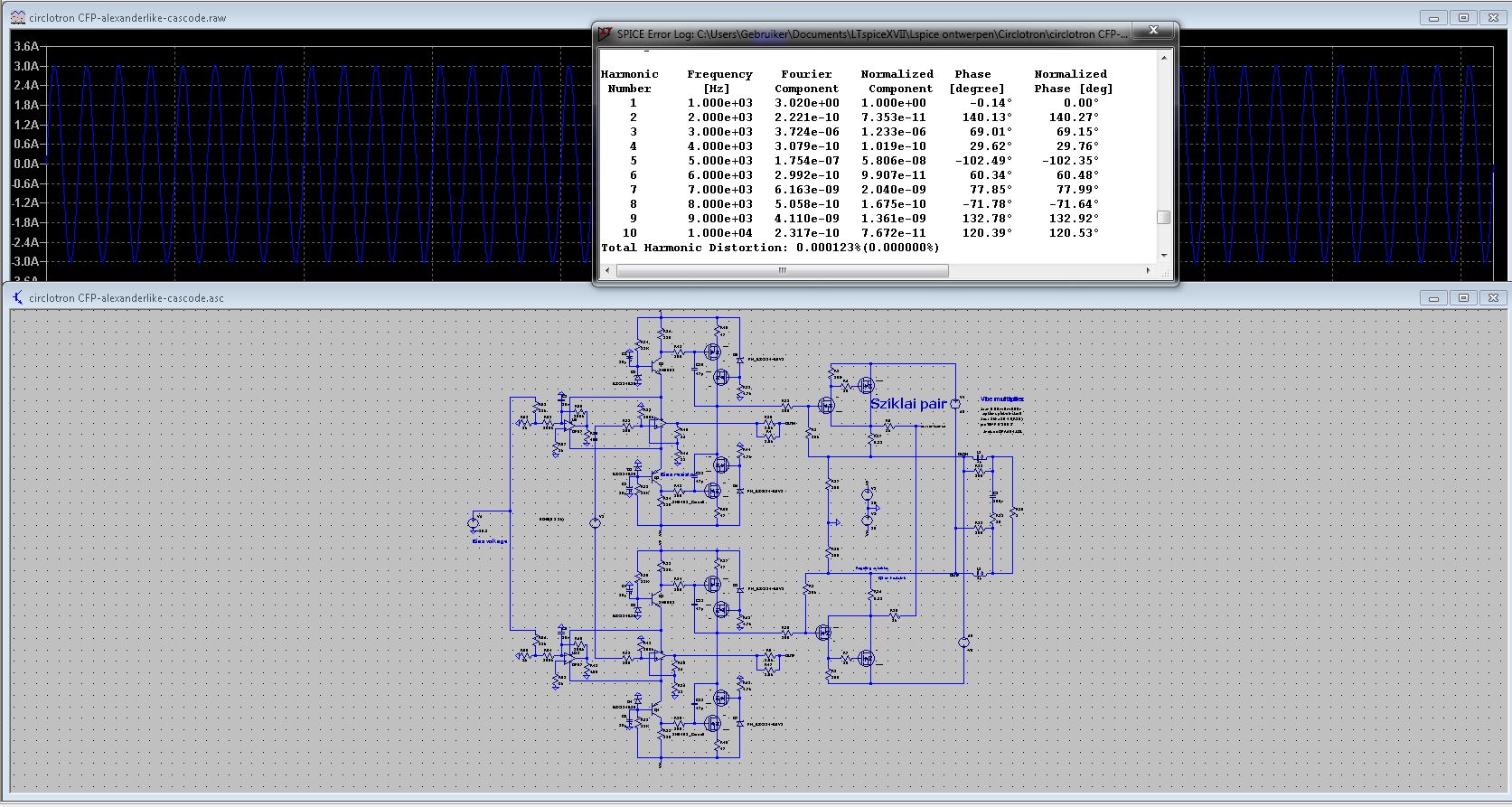The width and height of the screenshot is (1512, 807).
Task: Minimize the circlotron .raw waveform window
Action: [1433, 17]
